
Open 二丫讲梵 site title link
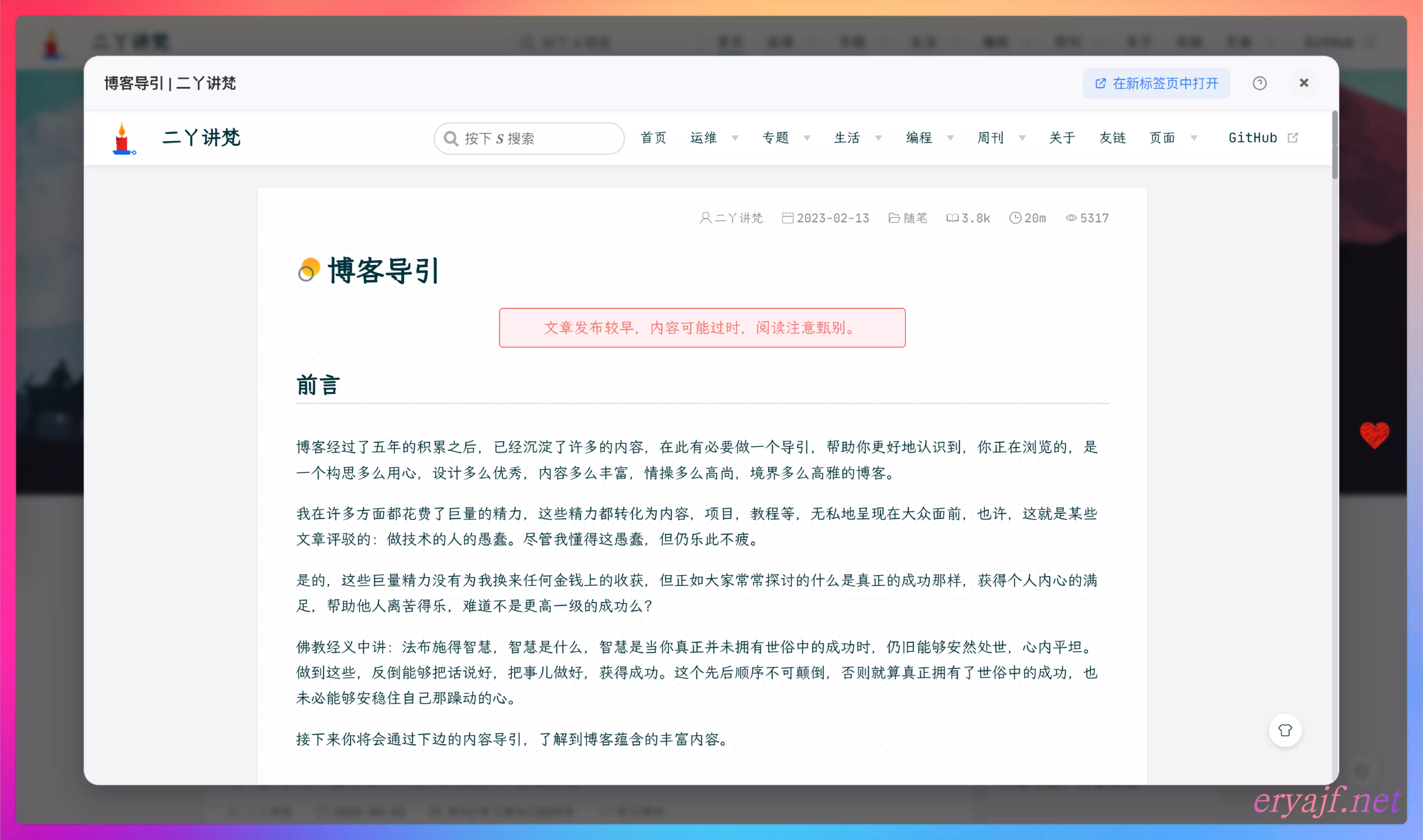click(202, 138)
